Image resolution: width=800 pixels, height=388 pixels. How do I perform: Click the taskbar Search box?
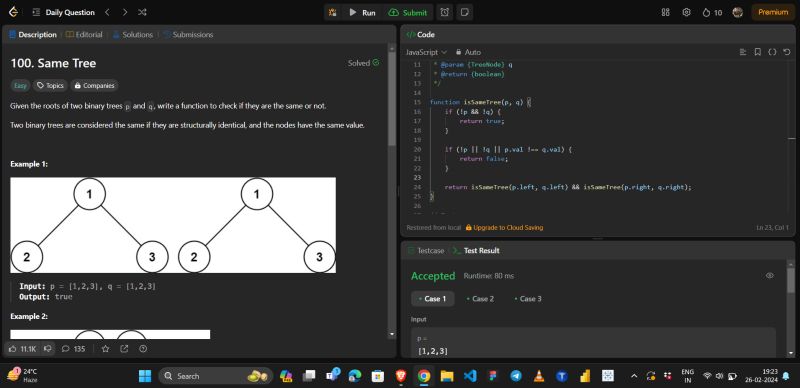(x=215, y=376)
